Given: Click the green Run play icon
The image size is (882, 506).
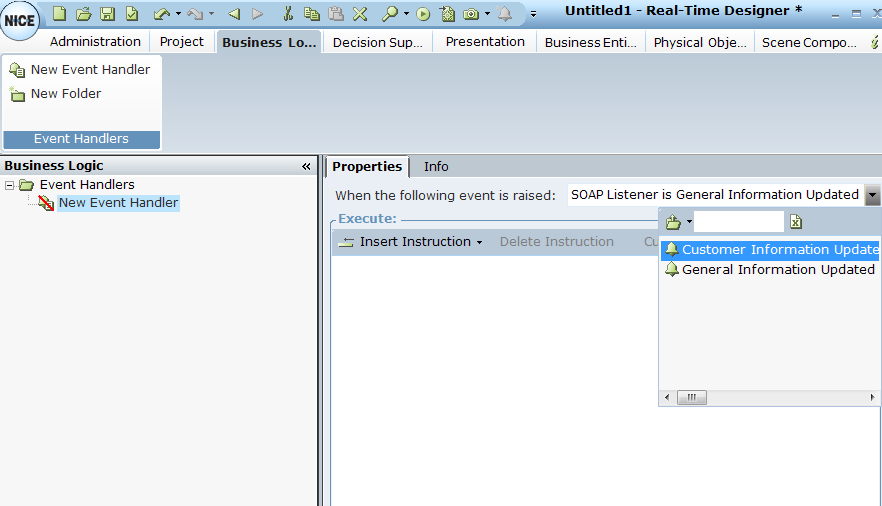Looking at the screenshot, I should [x=423, y=14].
